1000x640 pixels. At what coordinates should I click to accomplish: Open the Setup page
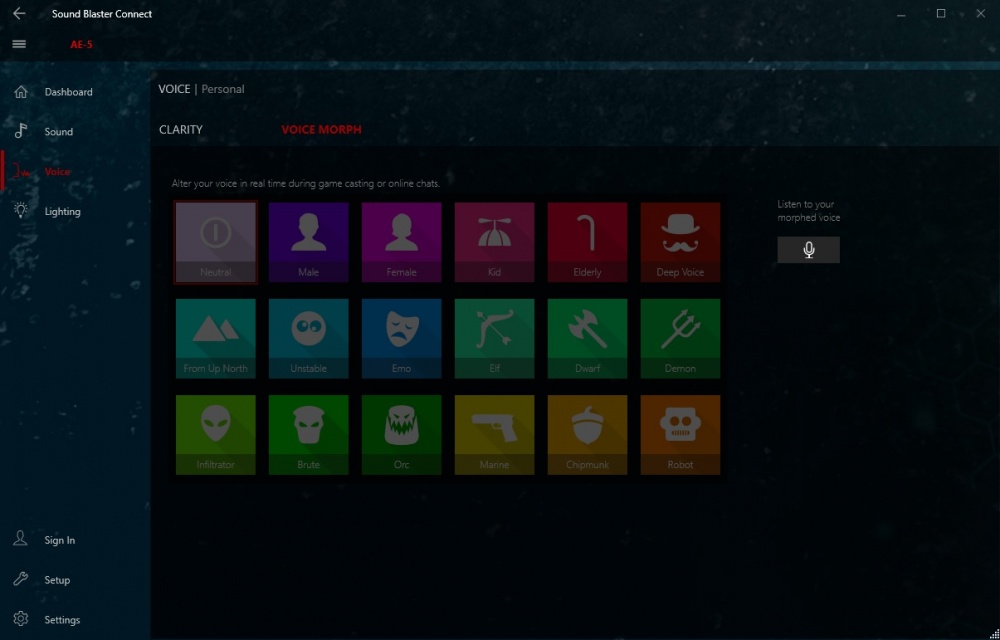click(x=75, y=580)
